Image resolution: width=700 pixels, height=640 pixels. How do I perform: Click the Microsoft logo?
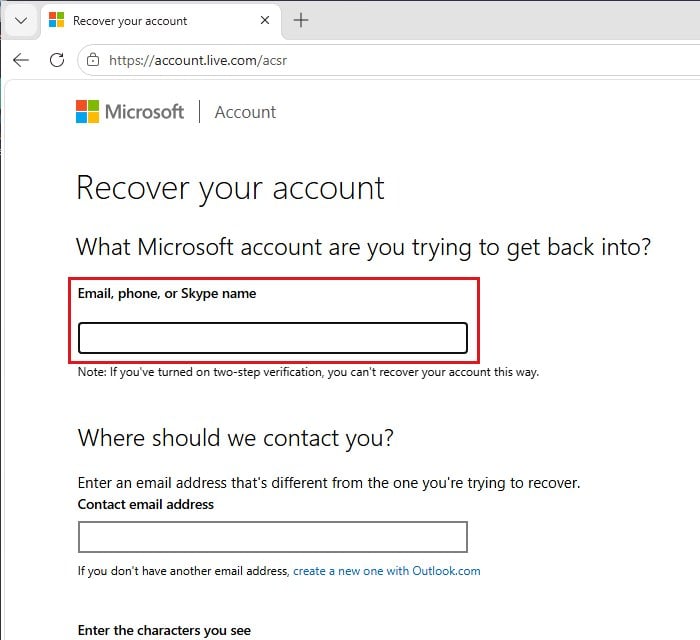(x=130, y=112)
